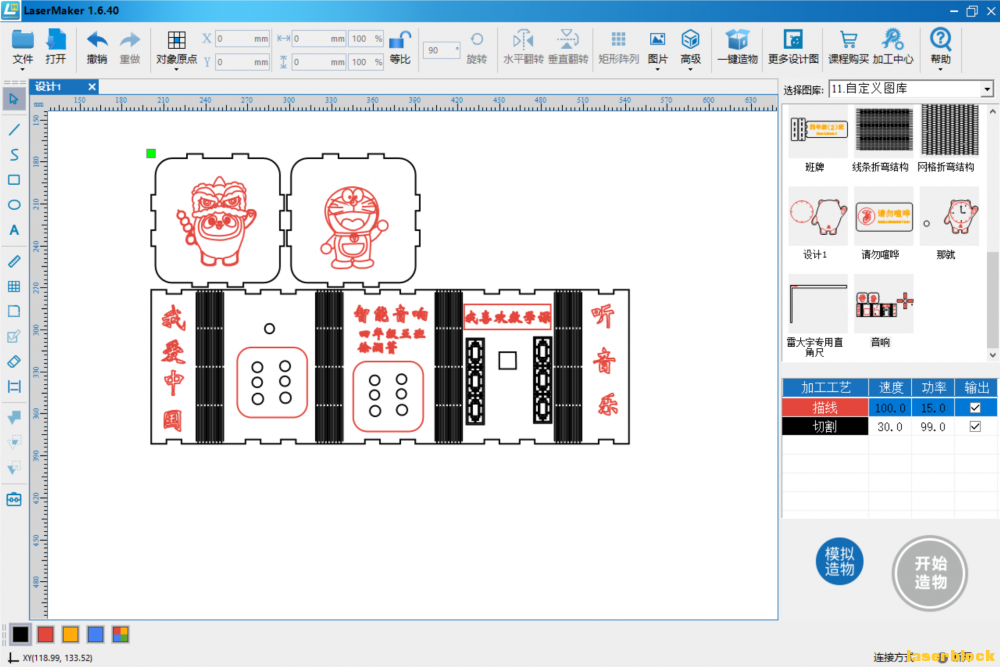Select the grid table tool

click(14, 286)
